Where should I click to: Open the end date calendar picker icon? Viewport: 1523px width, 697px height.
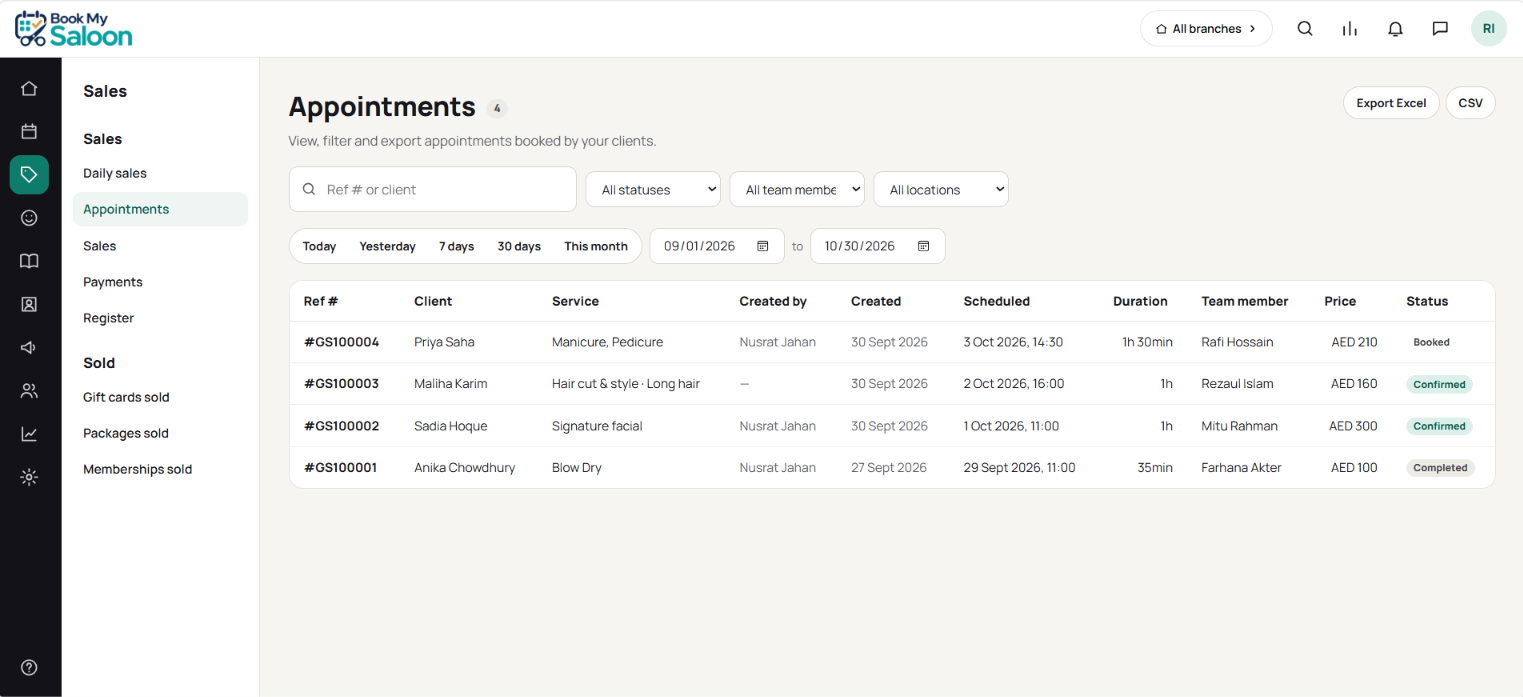pyautogui.click(x=924, y=246)
